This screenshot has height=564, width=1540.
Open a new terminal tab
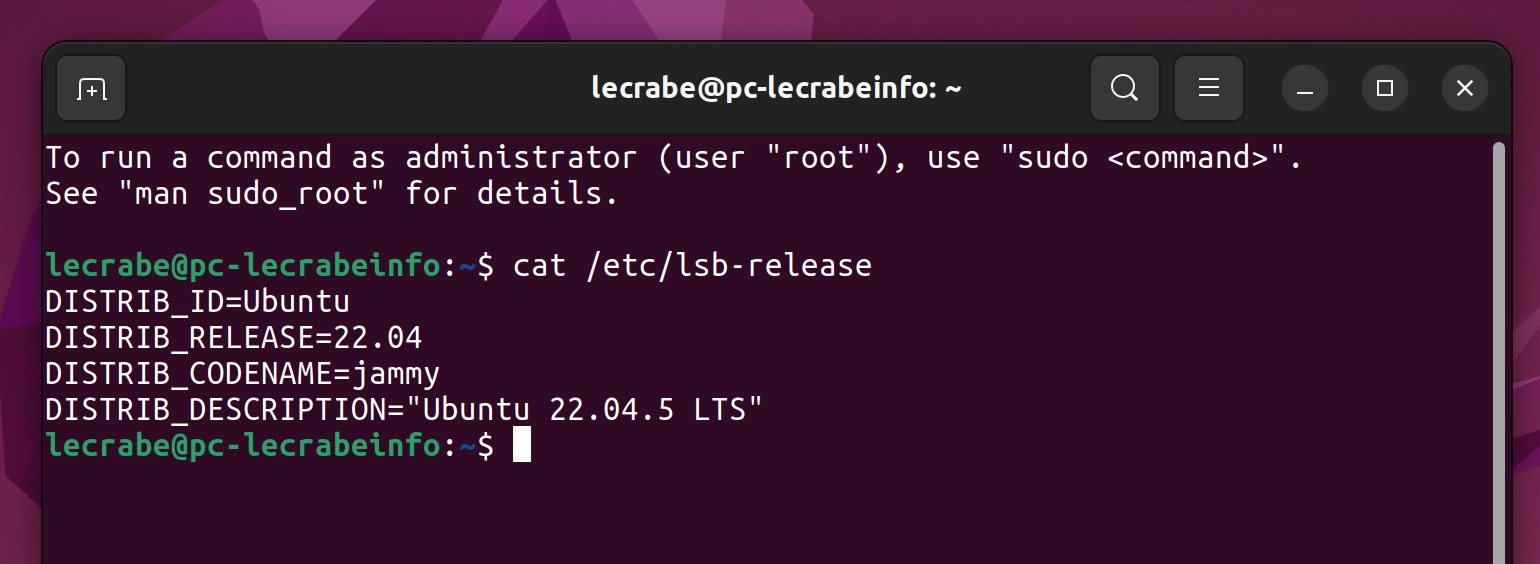coord(91,89)
